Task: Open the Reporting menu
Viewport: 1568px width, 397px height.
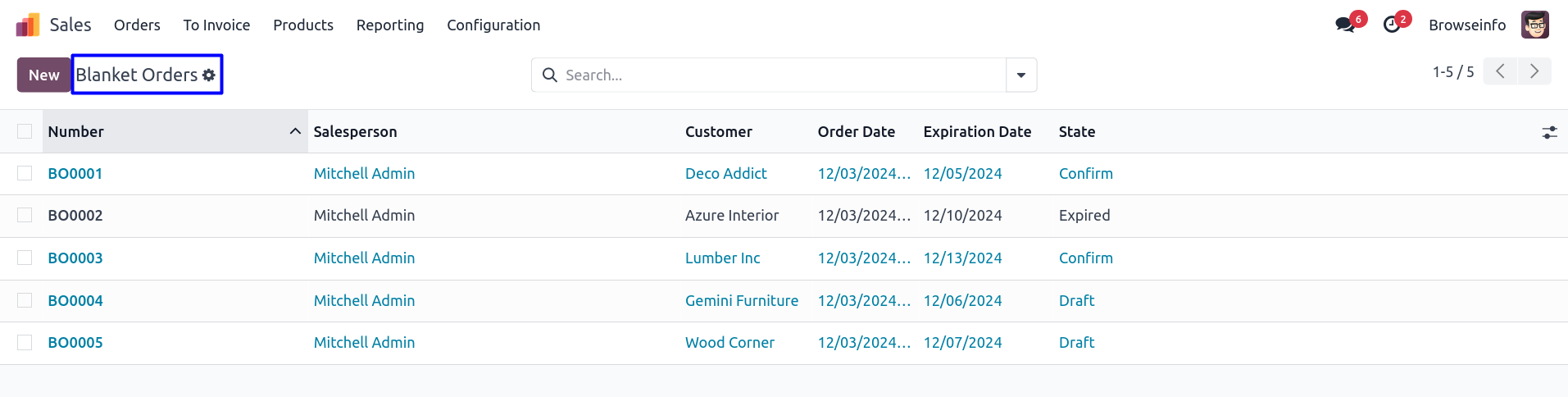Action: (390, 25)
